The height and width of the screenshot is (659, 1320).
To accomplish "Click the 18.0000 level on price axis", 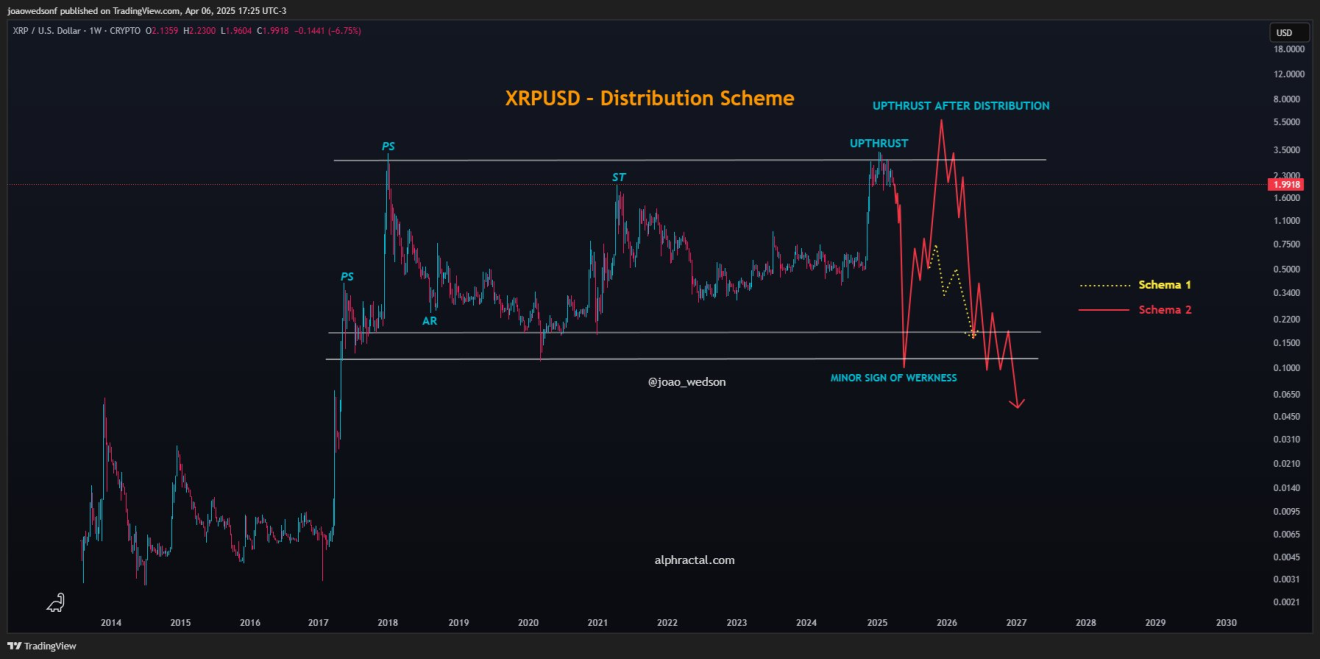I will 1288,49.
